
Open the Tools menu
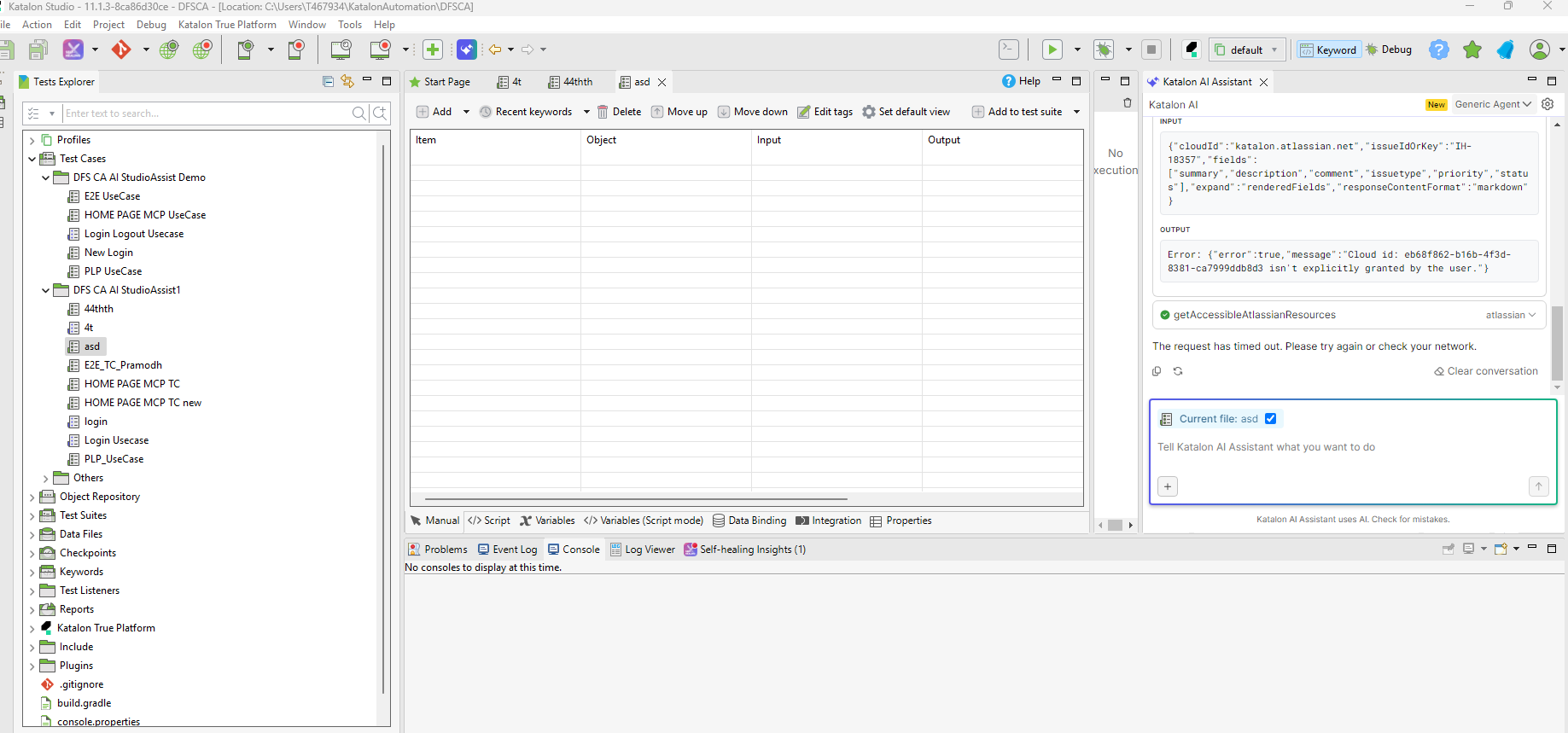click(350, 25)
